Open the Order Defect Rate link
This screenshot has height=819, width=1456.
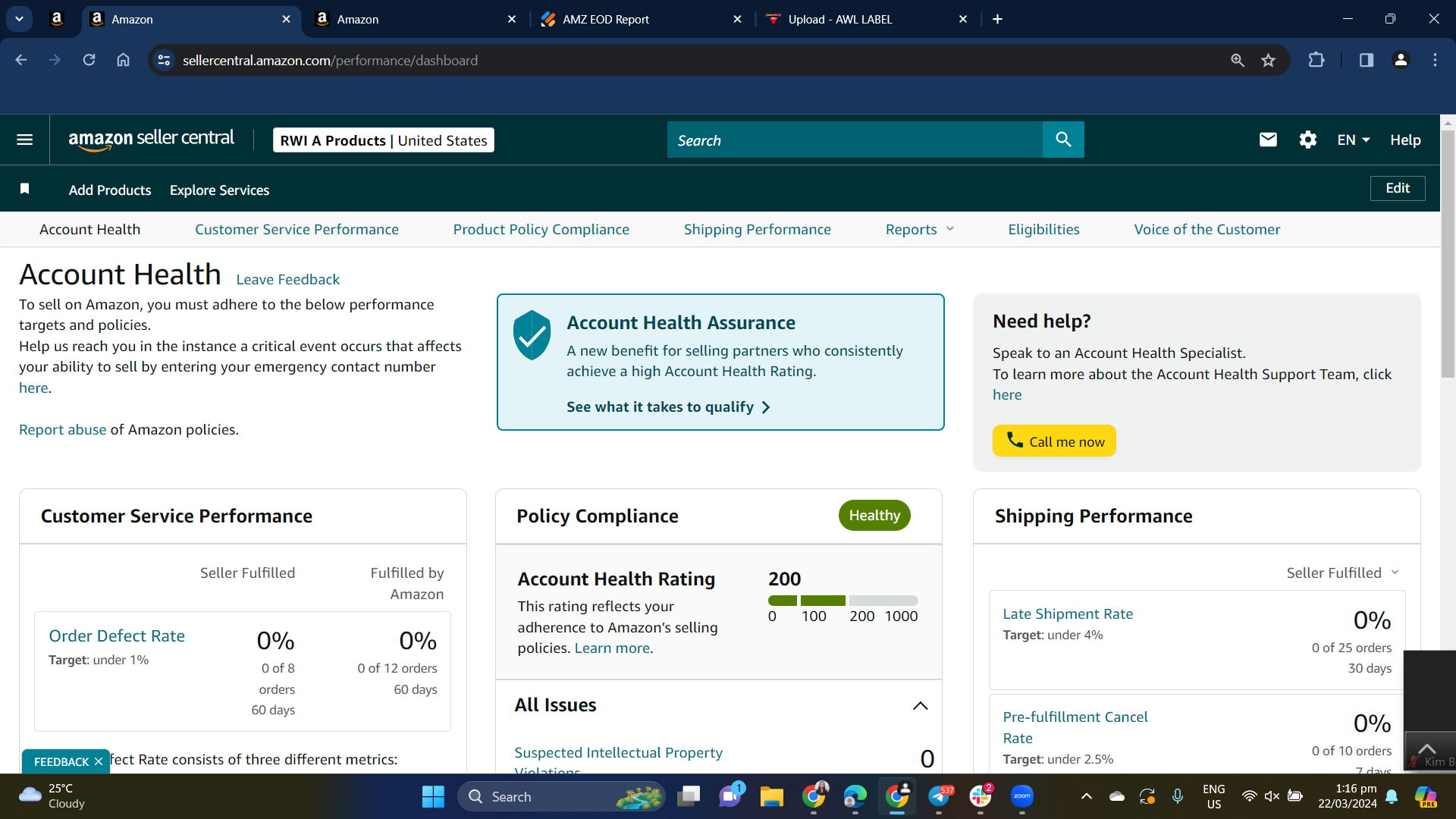(x=117, y=635)
